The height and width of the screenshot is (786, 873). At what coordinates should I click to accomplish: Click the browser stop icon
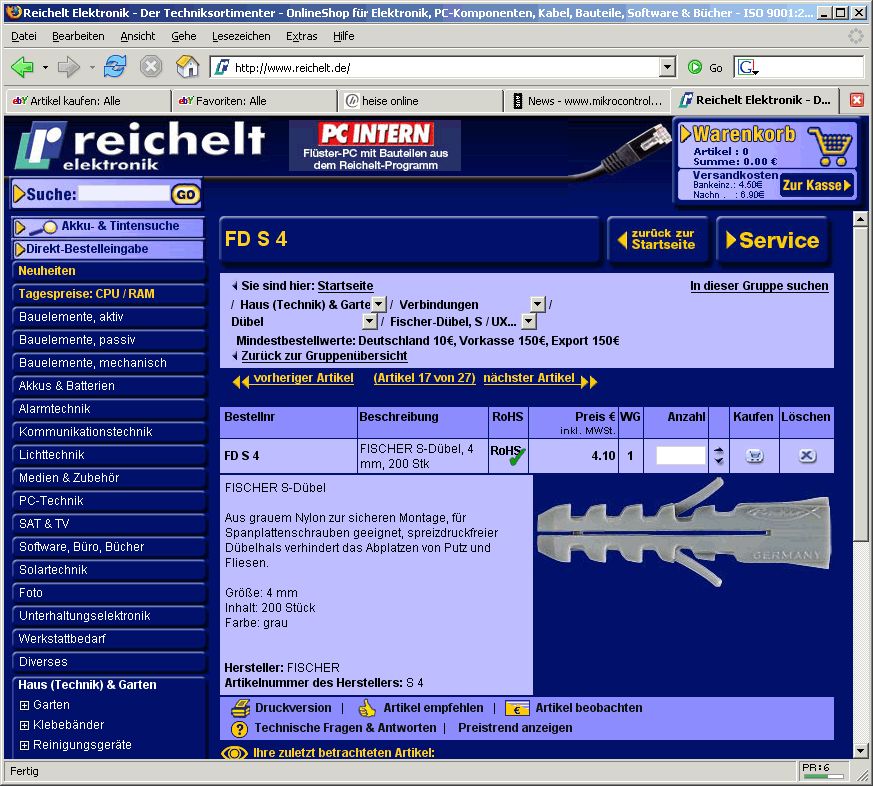[x=151, y=67]
